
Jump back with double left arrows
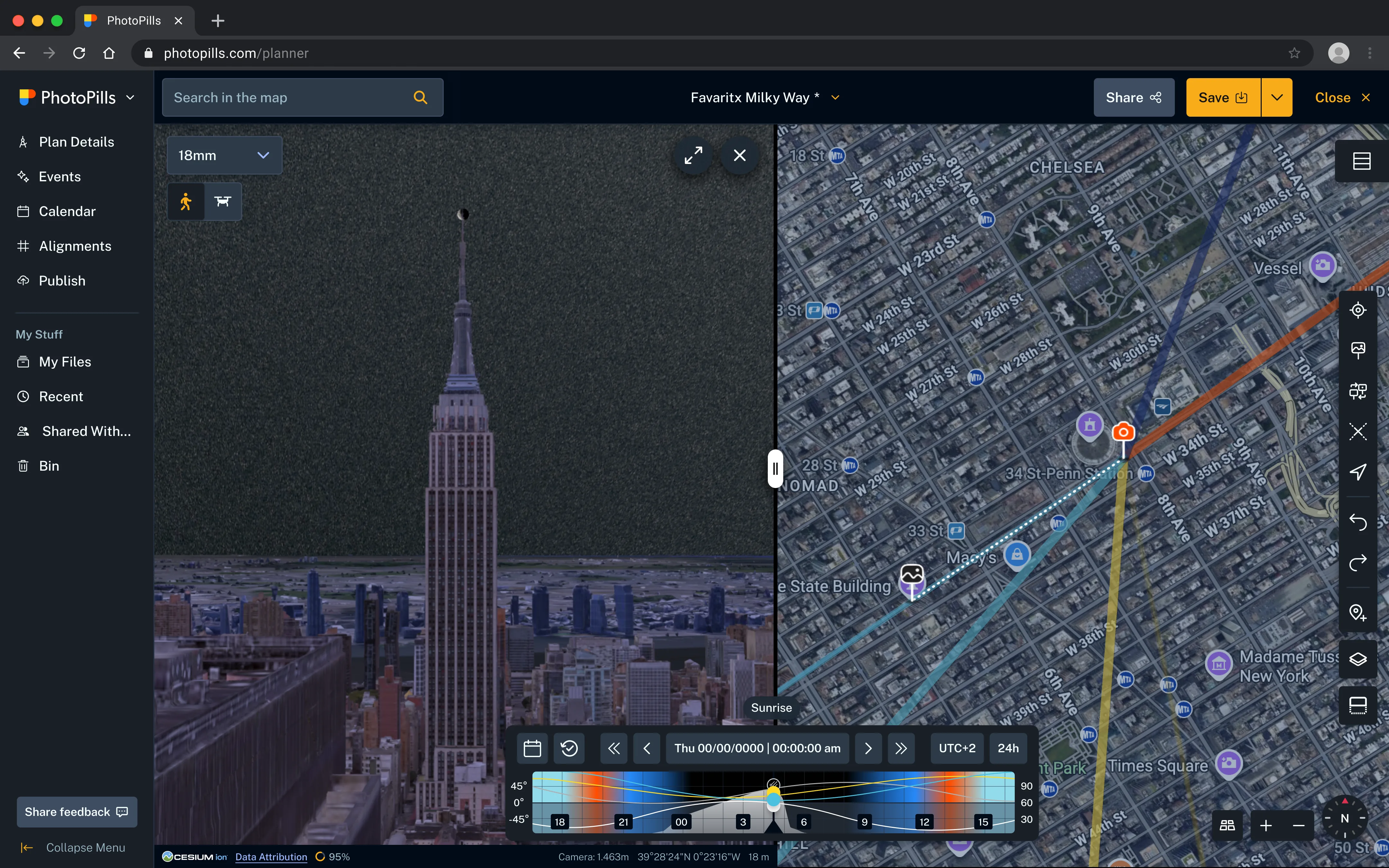pos(613,748)
